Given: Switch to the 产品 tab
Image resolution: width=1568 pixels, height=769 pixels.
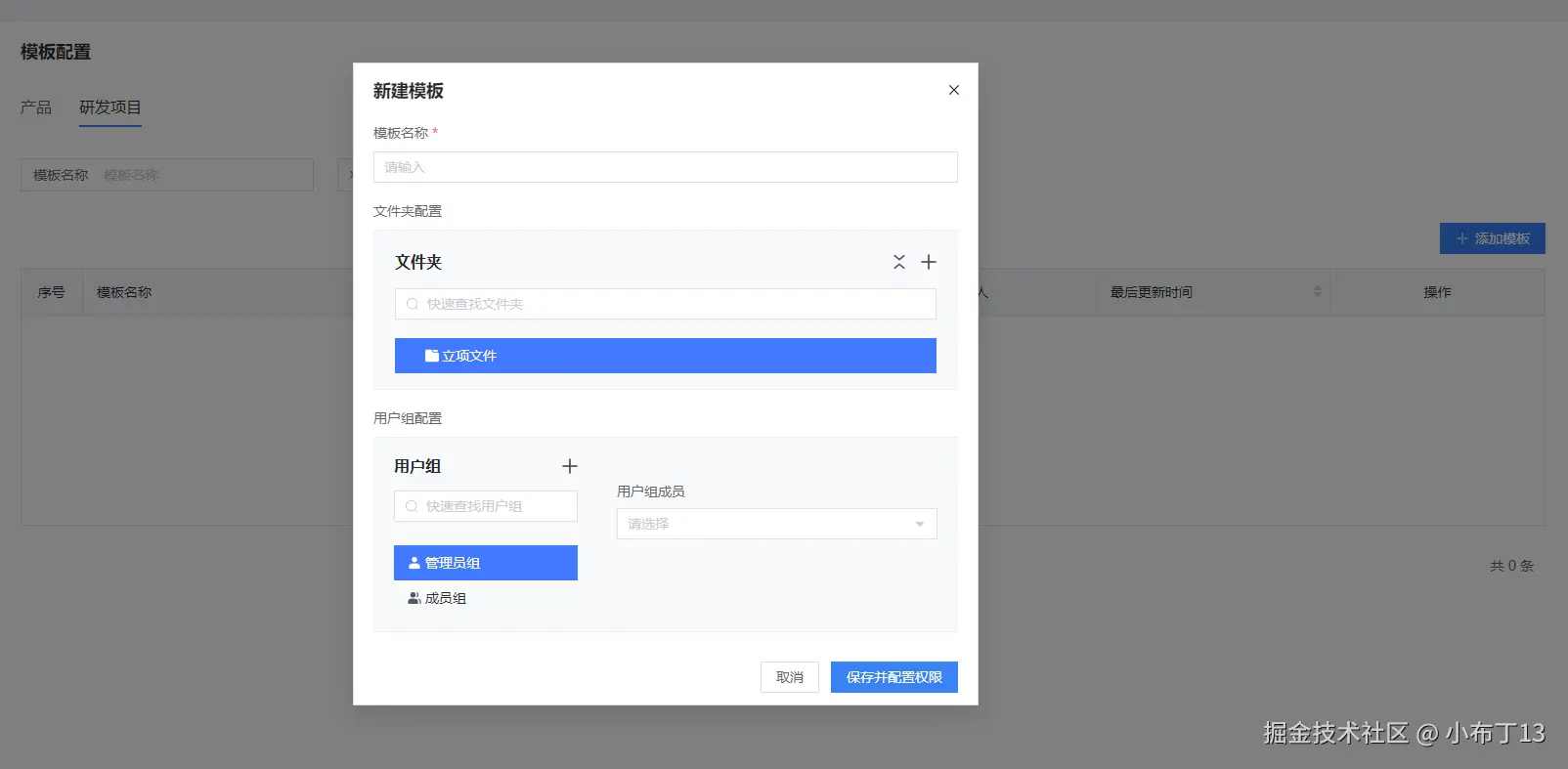Looking at the screenshot, I should tap(36, 107).
